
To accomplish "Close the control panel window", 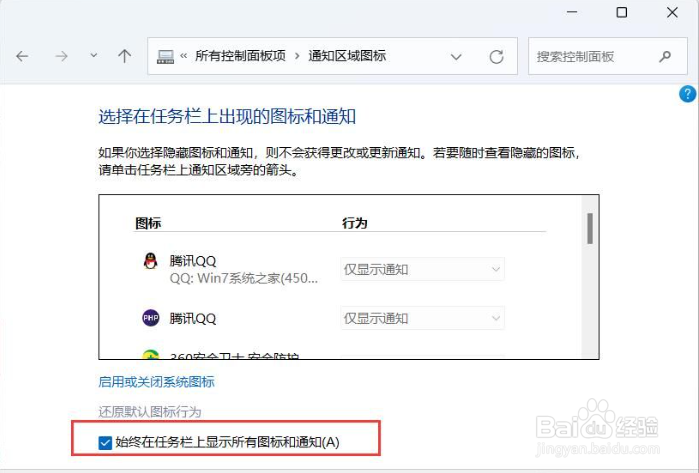I will click(x=672, y=12).
